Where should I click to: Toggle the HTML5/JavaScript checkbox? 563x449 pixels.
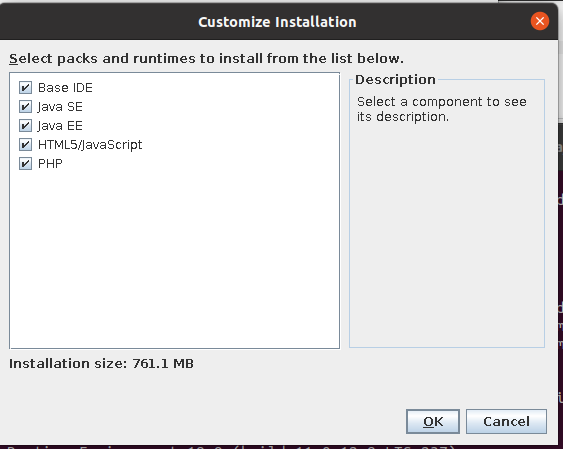[x=25, y=145]
